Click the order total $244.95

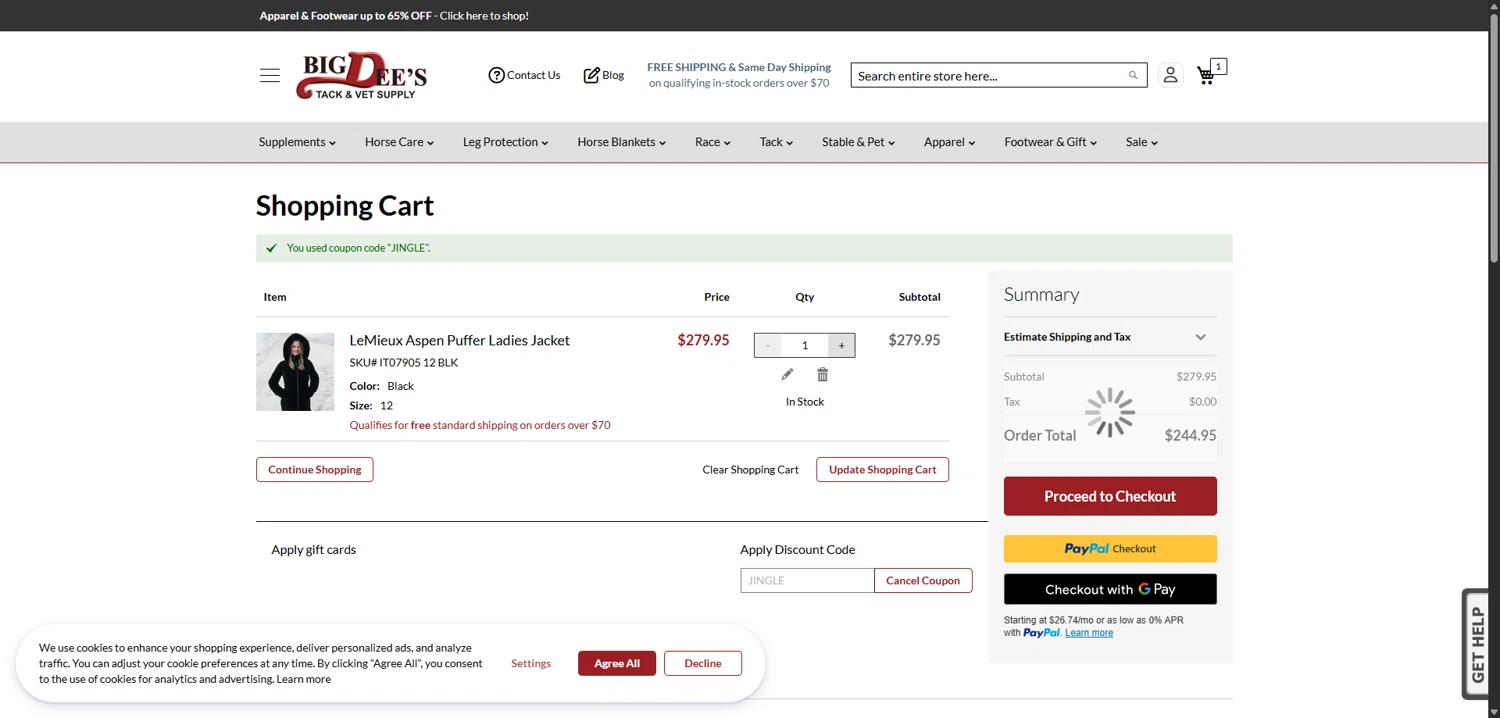(1190, 435)
